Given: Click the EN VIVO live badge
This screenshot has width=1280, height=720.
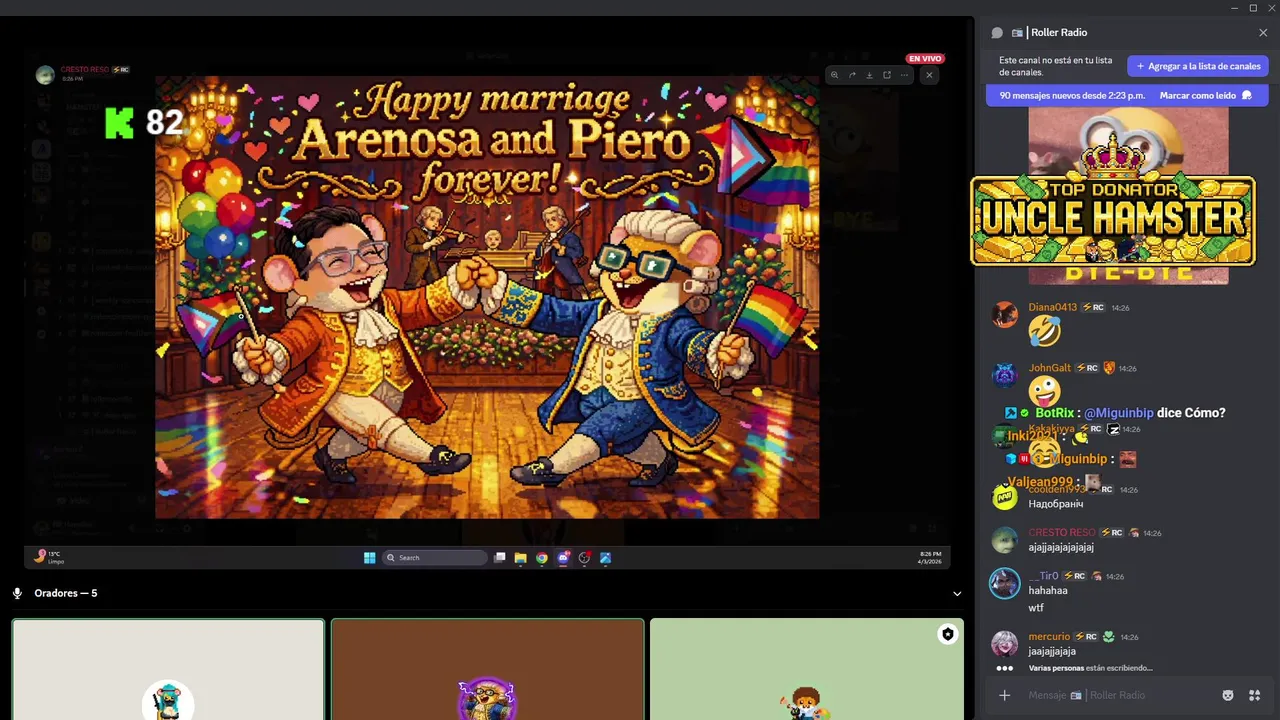Looking at the screenshot, I should coord(925,59).
